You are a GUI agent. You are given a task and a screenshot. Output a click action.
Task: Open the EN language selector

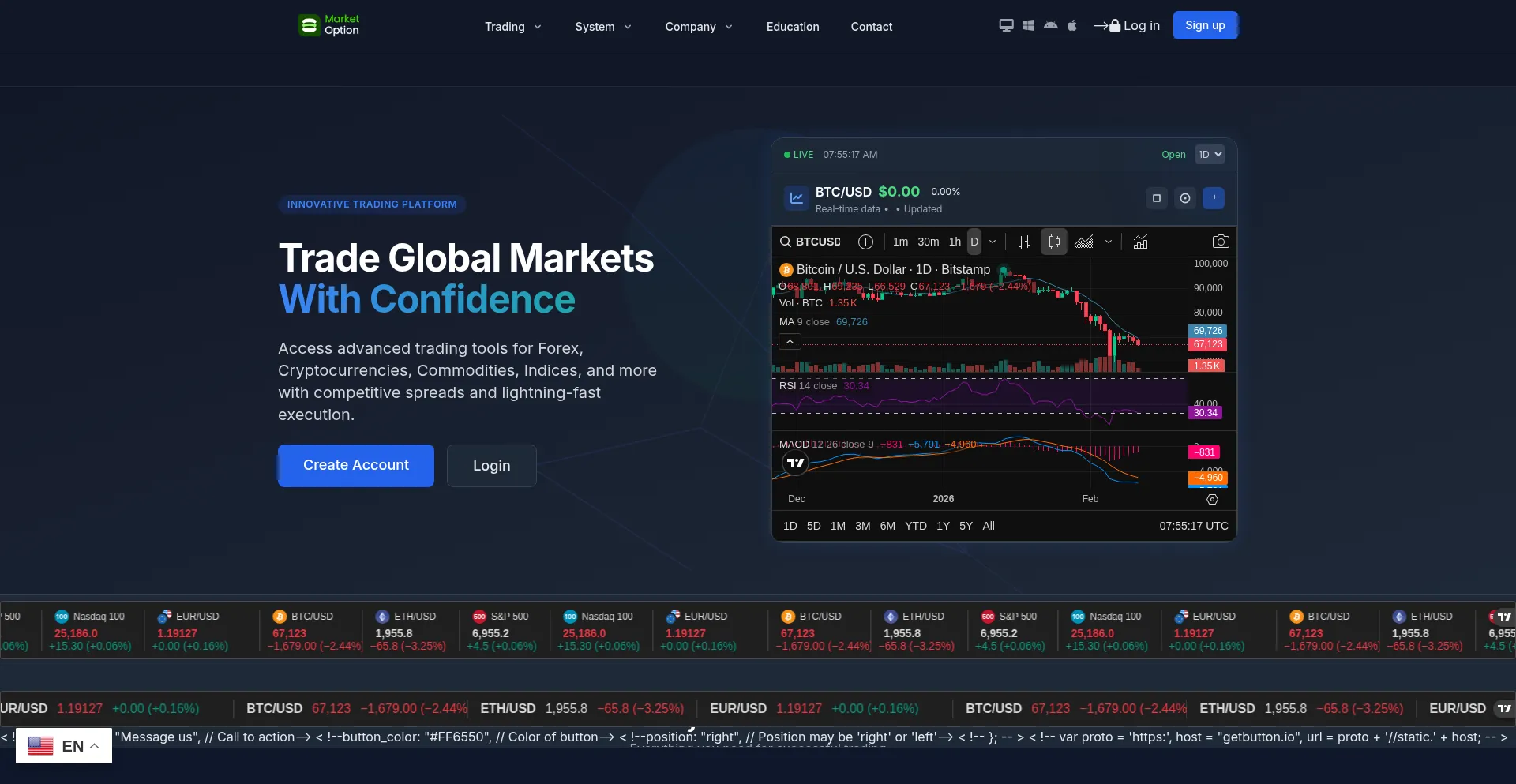(64, 745)
